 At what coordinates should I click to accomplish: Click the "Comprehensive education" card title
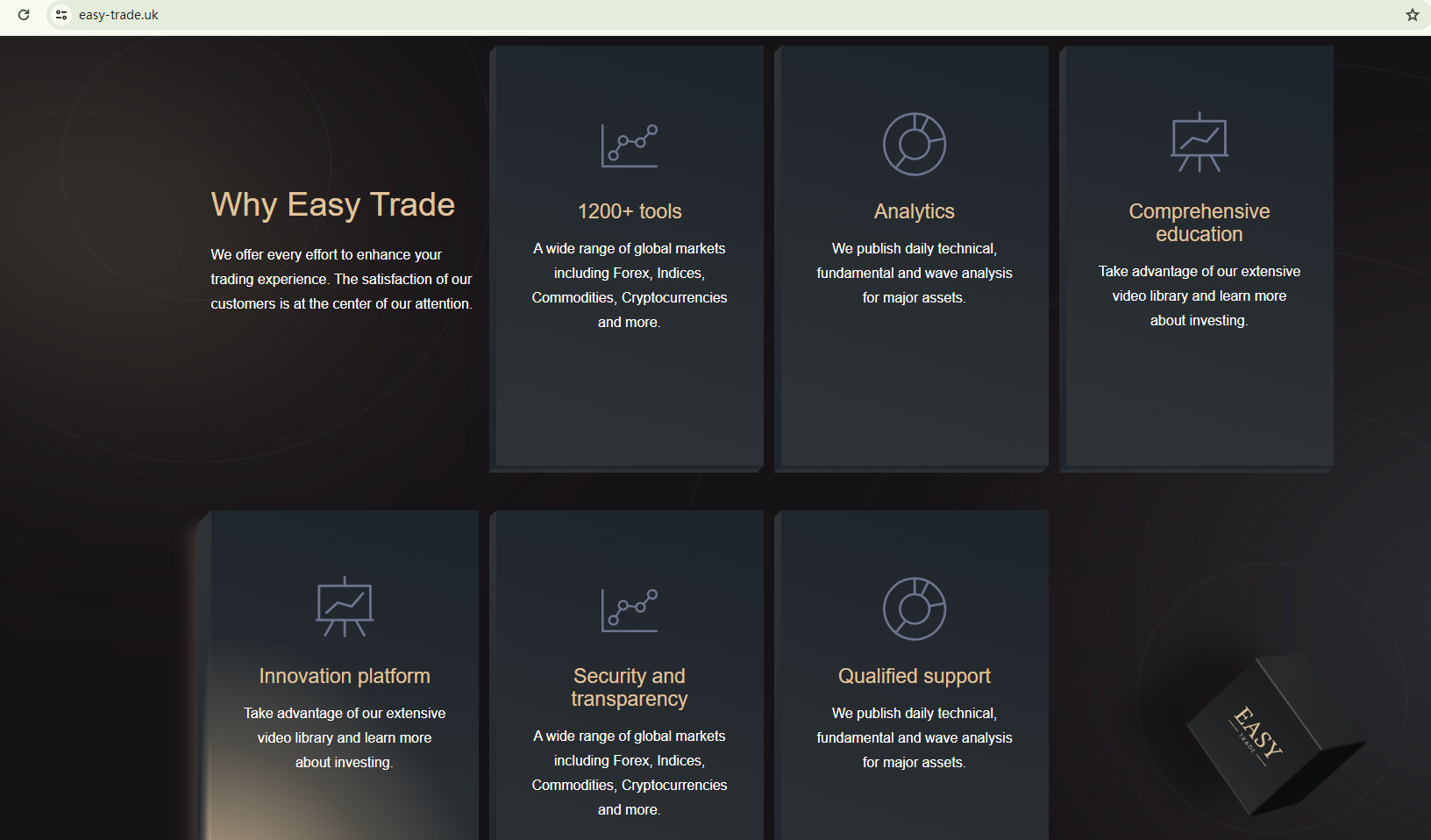coord(1200,223)
